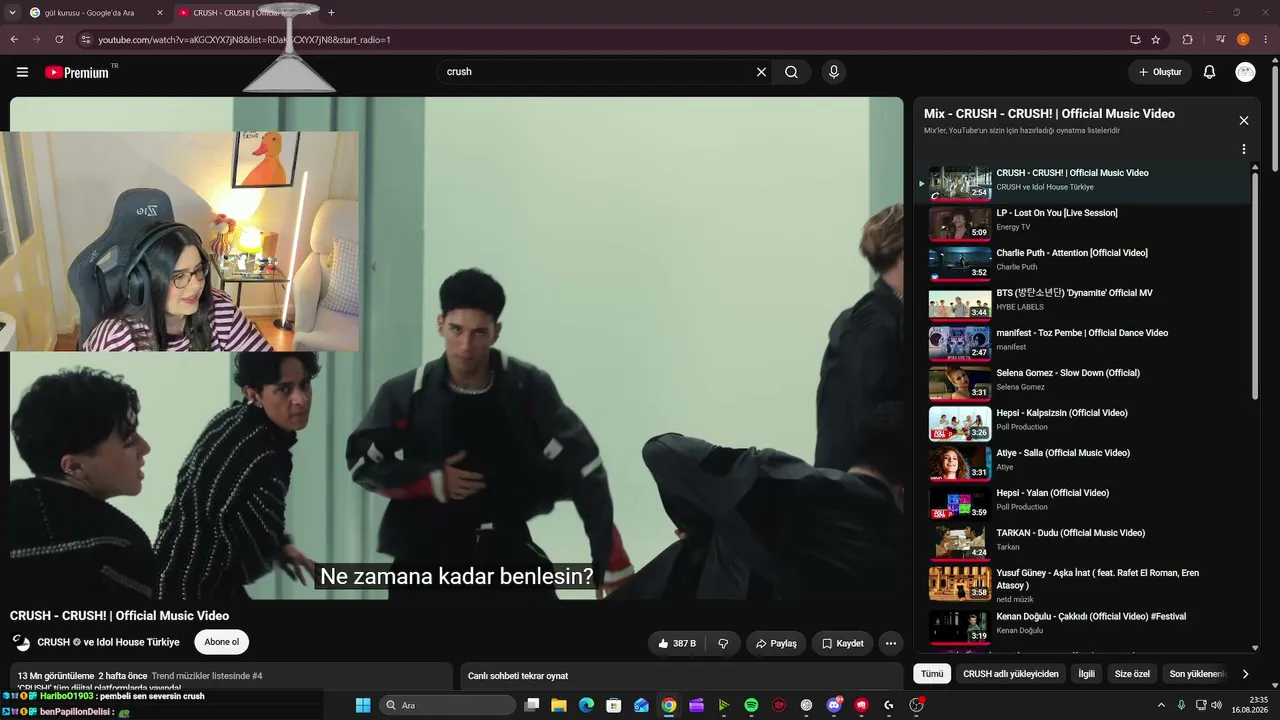
Task: Go back in browser history
Action: (x=14, y=40)
